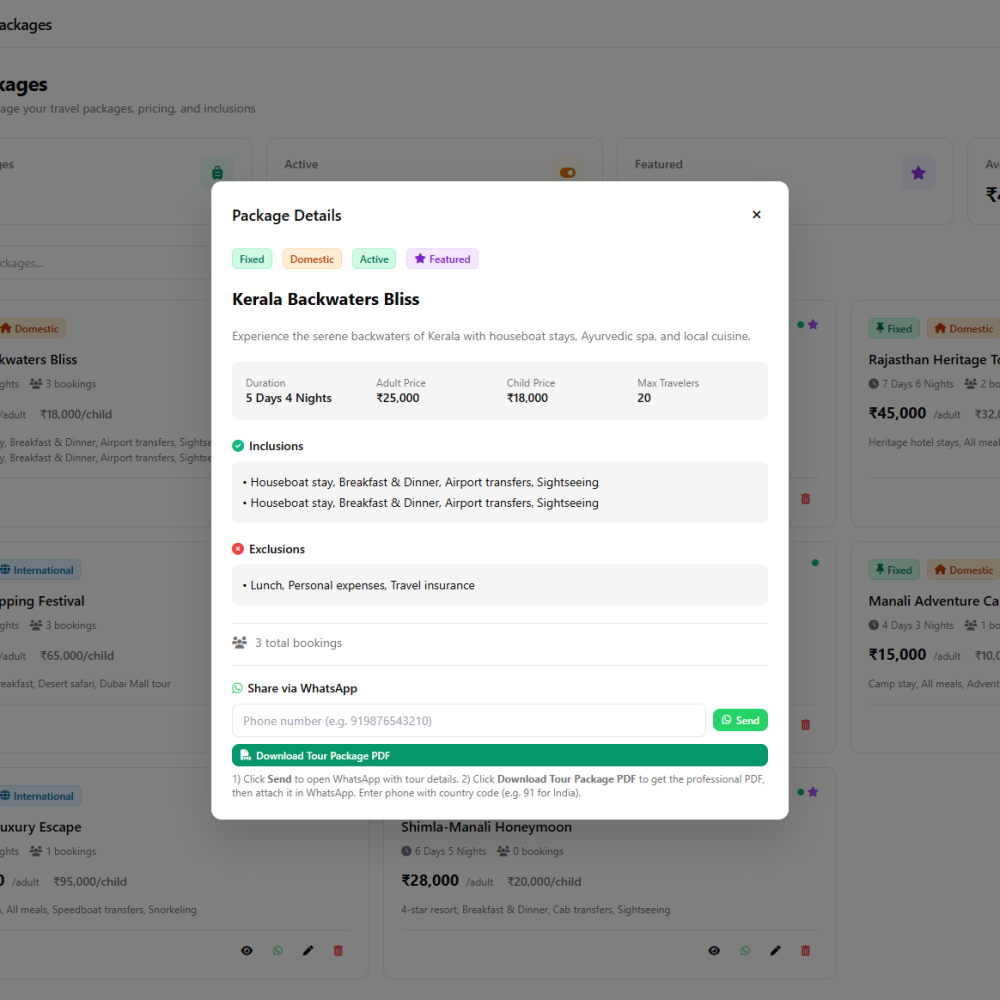The image size is (1000, 1000).
Task: Delete the Shimla-Manali Honeymoon package
Action: coord(805,951)
